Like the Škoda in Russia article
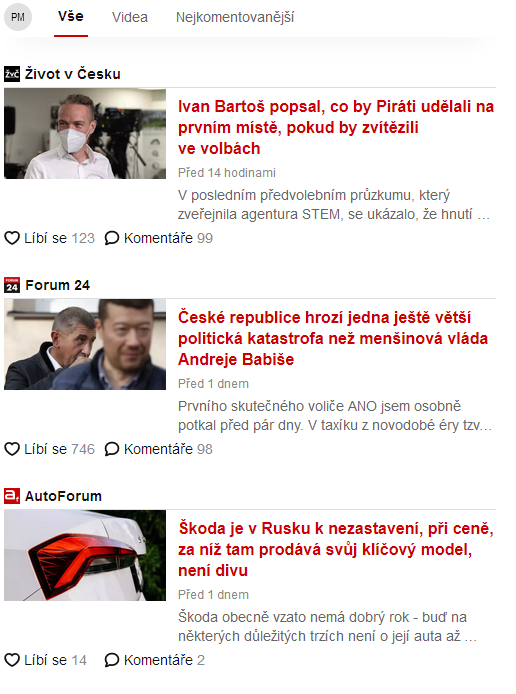This screenshot has height=694, width=516. [12, 660]
